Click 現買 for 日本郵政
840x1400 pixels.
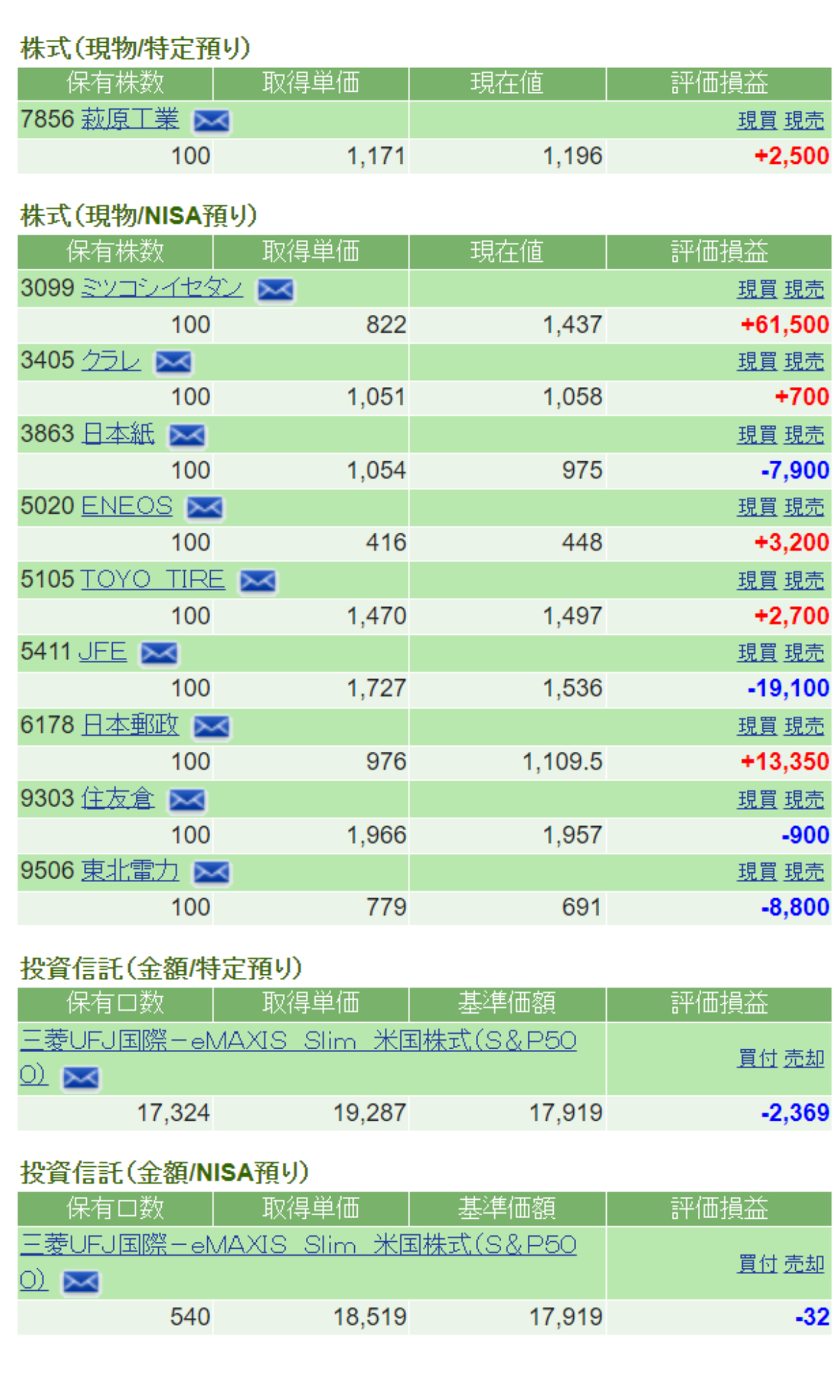coord(757,726)
